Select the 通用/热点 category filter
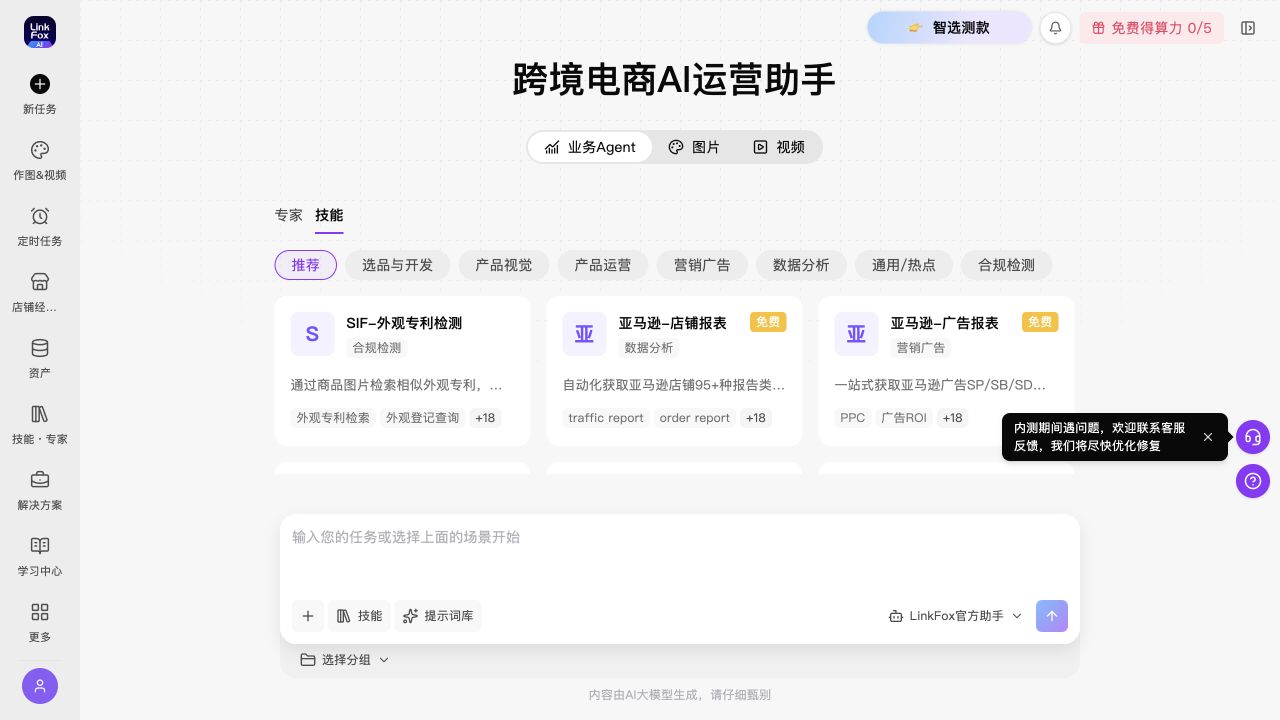 pyautogui.click(x=904, y=265)
